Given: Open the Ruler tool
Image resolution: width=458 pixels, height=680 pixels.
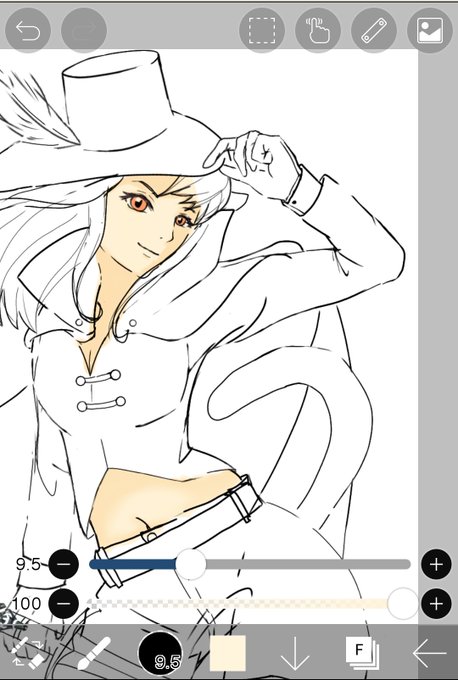Looking at the screenshot, I should (374, 31).
